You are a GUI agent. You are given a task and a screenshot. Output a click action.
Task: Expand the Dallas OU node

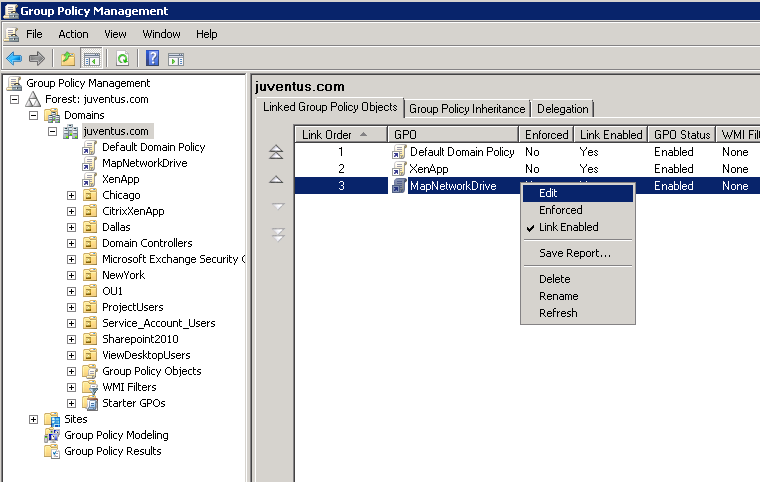click(71, 227)
